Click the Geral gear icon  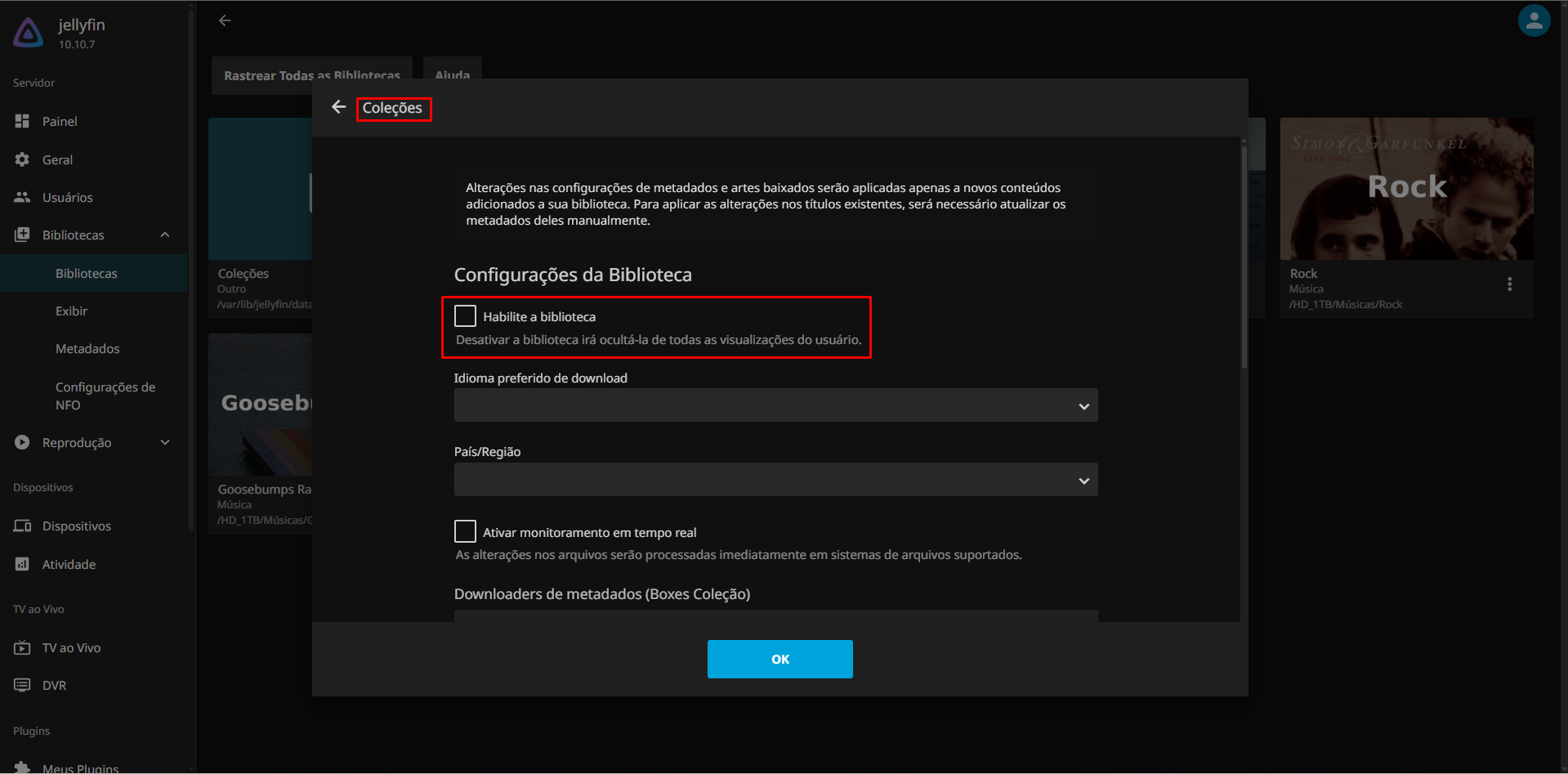[x=22, y=159]
